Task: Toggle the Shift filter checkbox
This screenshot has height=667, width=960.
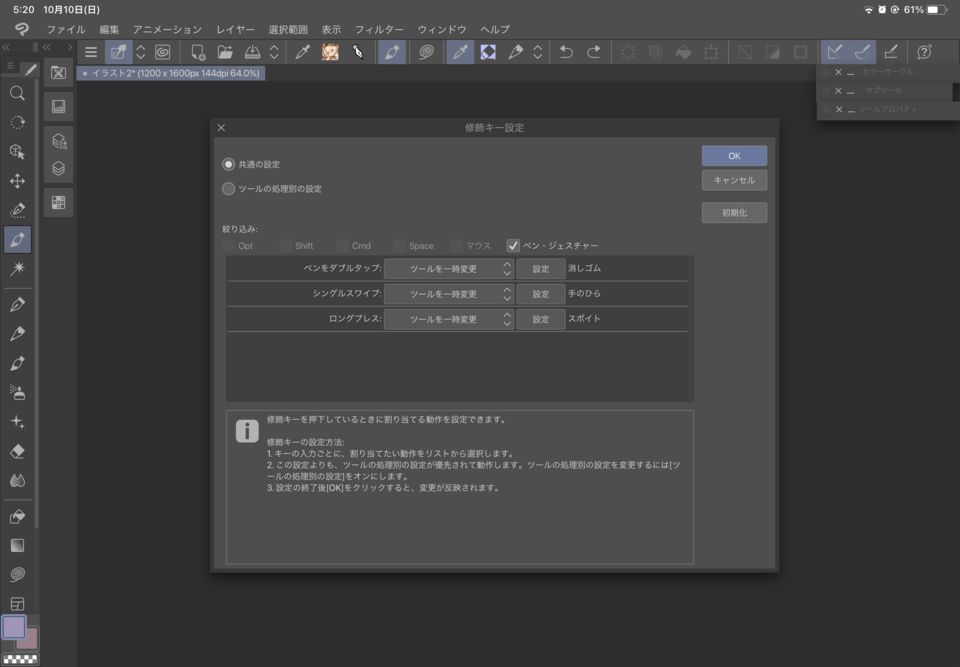Action: [285, 246]
